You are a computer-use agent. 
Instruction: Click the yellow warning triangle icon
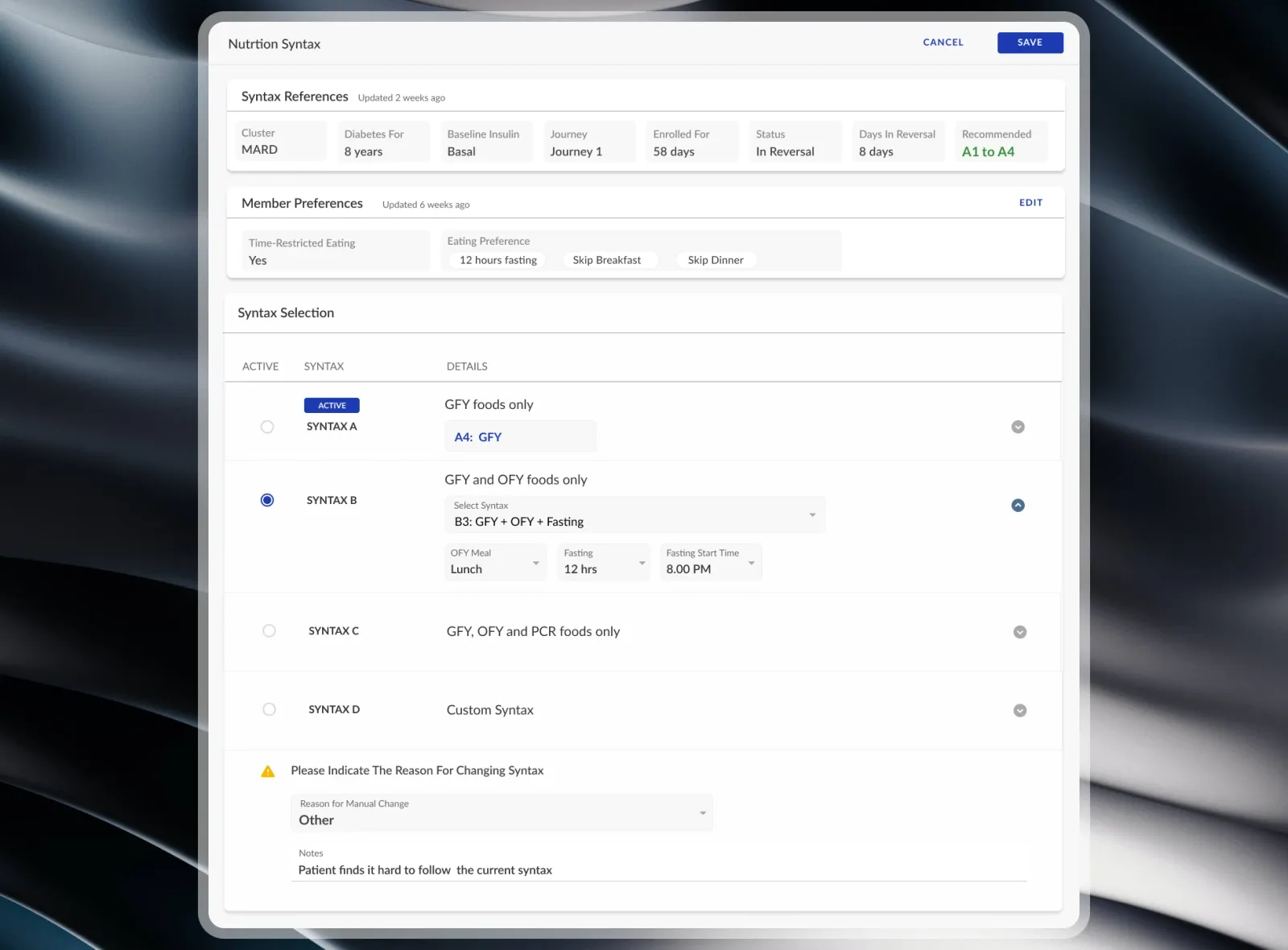pyautogui.click(x=268, y=771)
